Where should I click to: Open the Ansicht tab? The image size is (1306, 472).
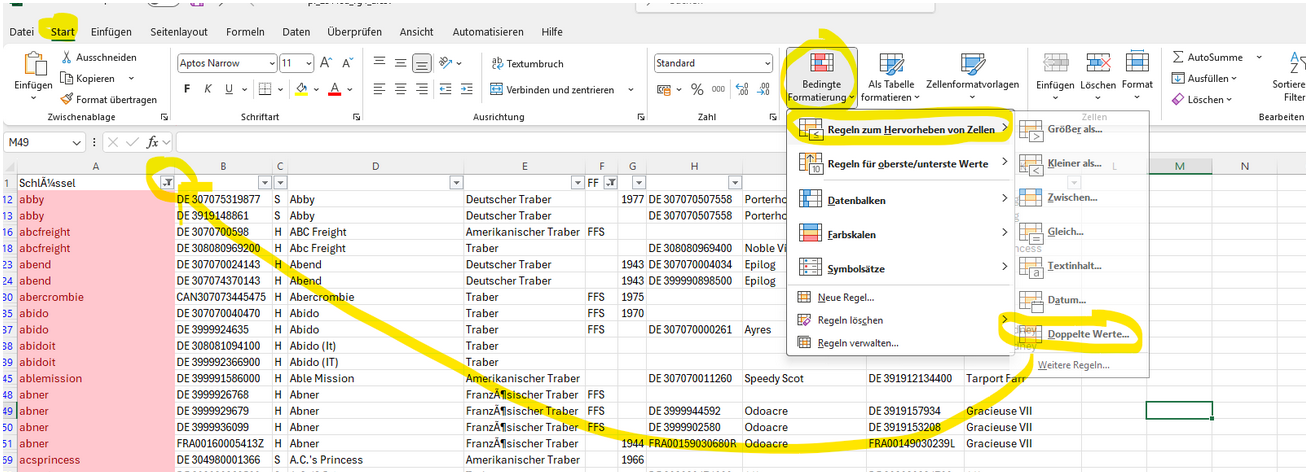[x=417, y=32]
